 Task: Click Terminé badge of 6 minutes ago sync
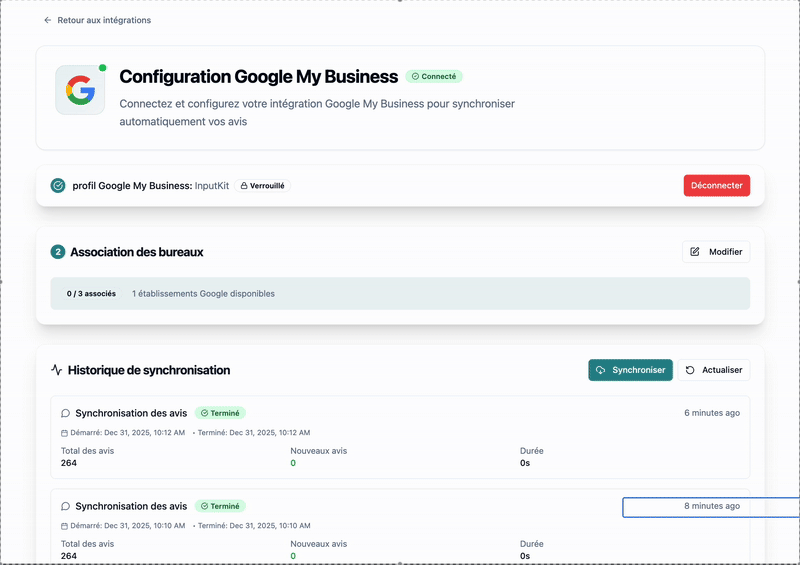click(220, 413)
